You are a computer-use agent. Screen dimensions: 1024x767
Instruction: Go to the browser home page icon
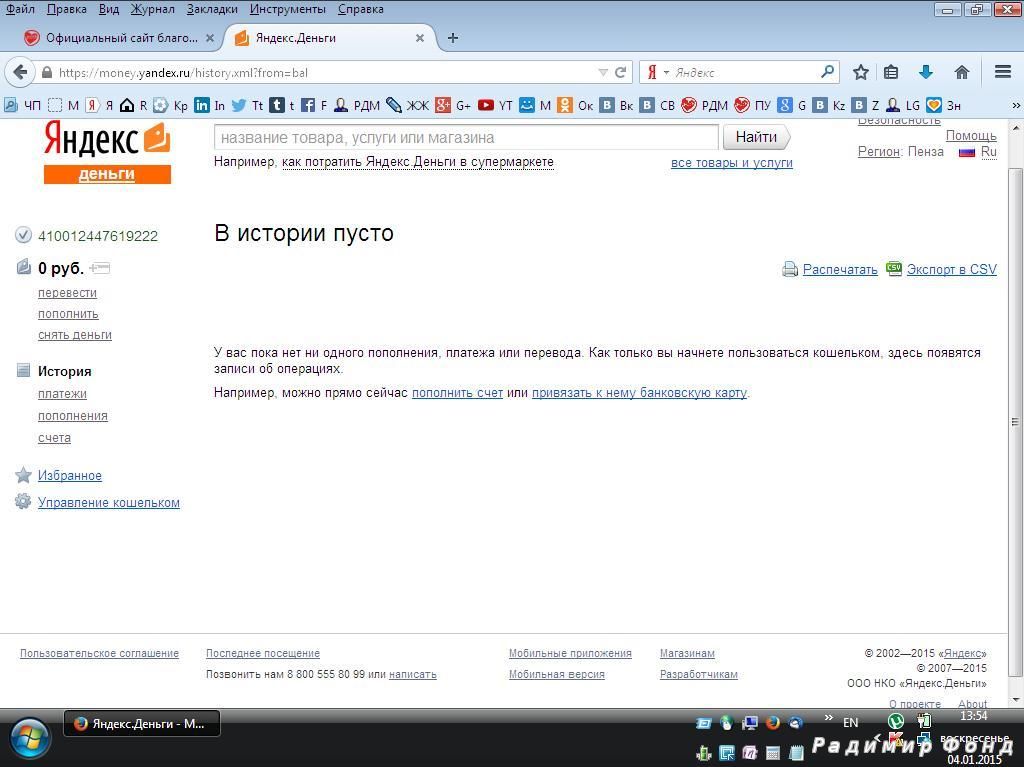[962, 72]
